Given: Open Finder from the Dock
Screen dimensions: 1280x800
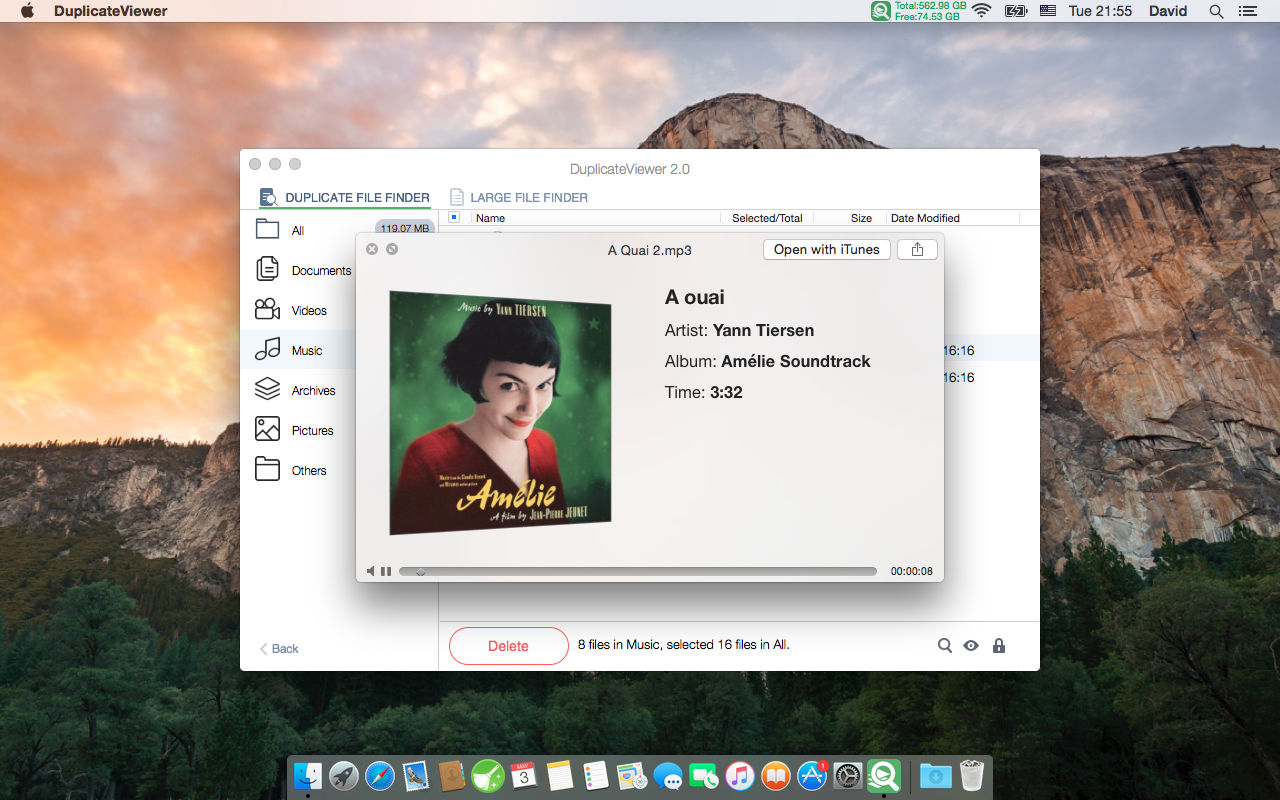Looking at the screenshot, I should tap(308, 775).
